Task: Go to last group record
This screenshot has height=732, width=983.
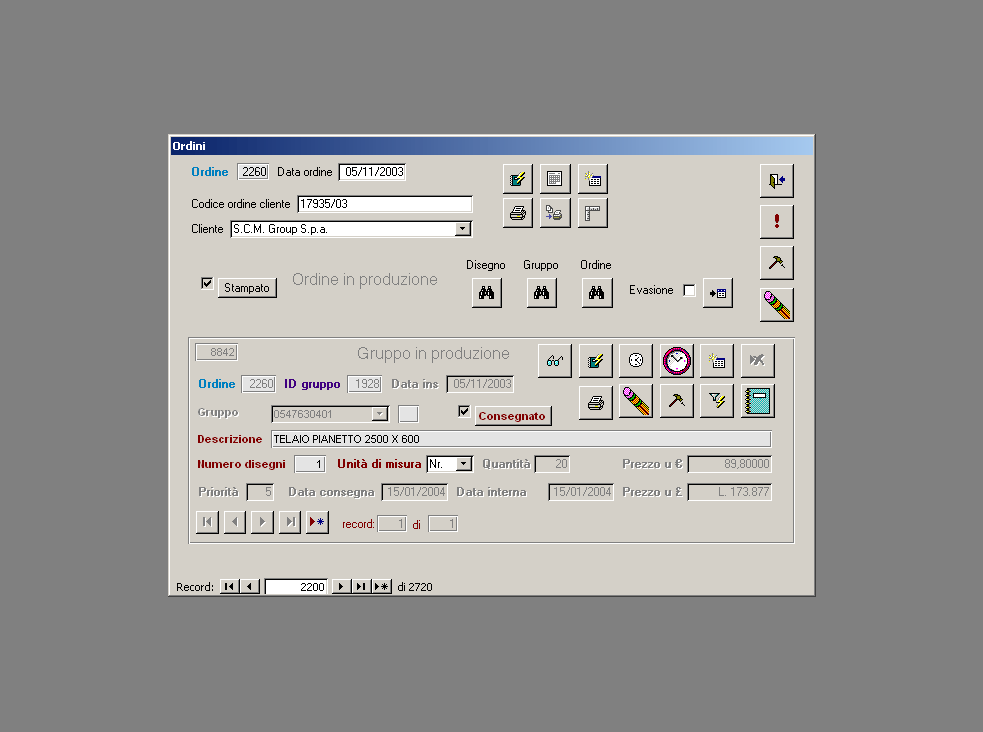Action: 290,522
